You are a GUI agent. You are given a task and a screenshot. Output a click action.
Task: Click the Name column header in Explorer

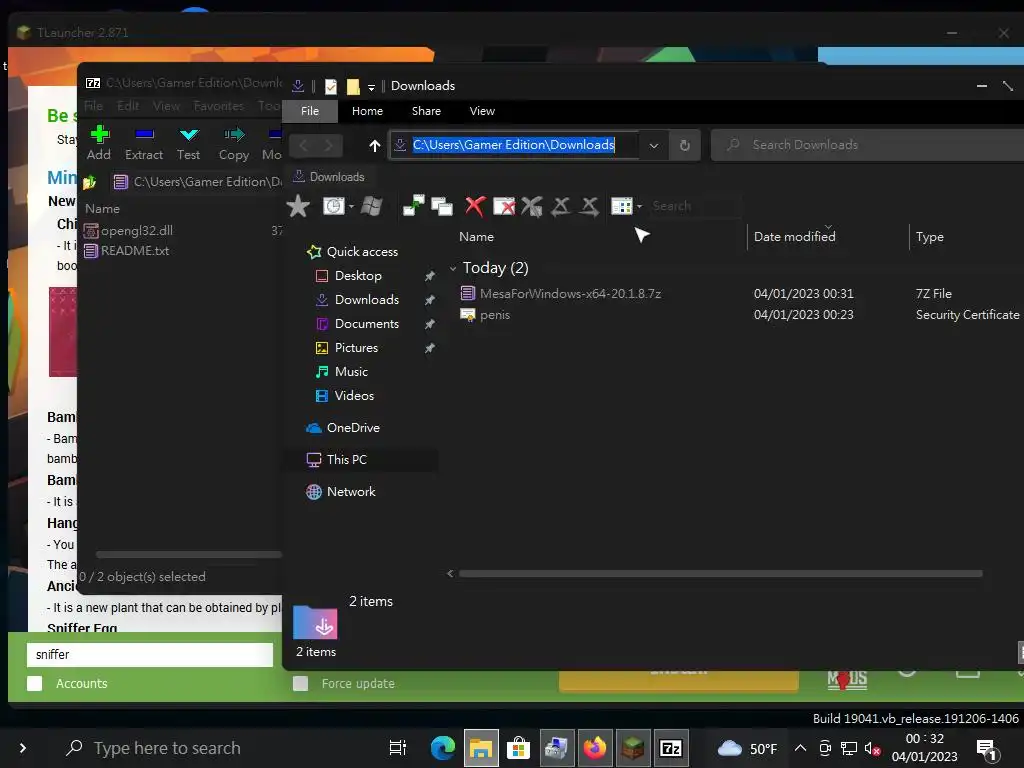pos(477,237)
